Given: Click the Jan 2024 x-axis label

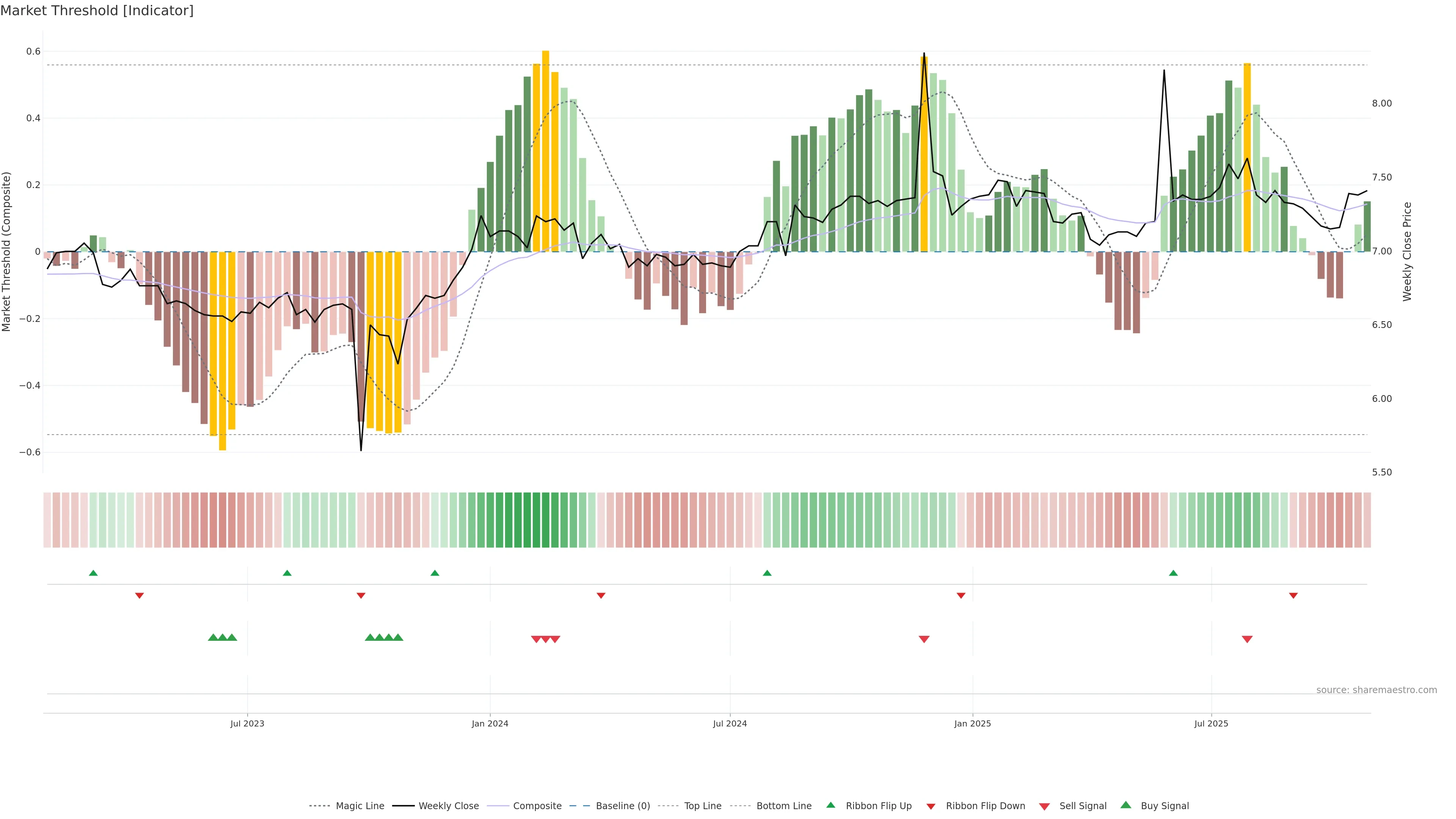Looking at the screenshot, I should point(490,723).
